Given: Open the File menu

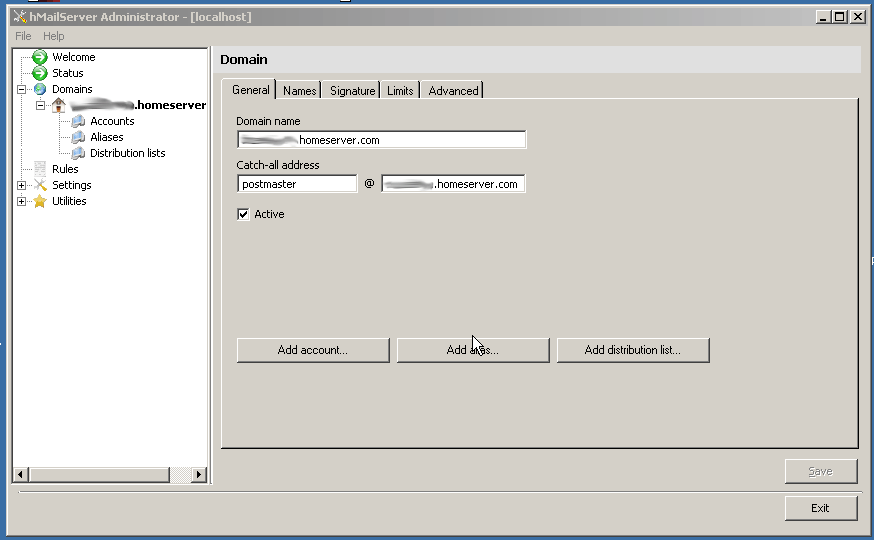Looking at the screenshot, I should coord(23,36).
